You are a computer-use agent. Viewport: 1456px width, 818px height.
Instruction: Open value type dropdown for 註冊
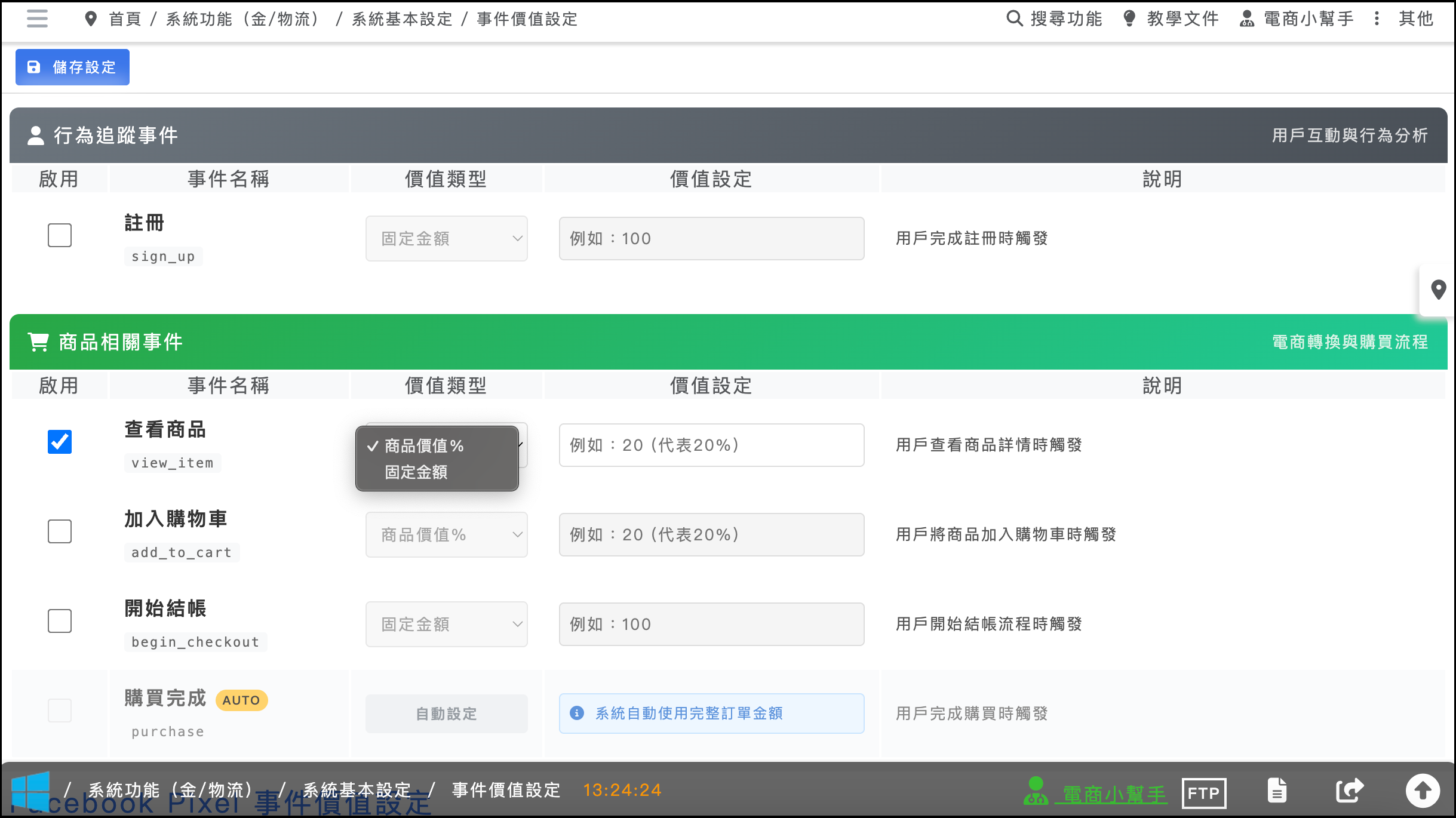click(447, 238)
